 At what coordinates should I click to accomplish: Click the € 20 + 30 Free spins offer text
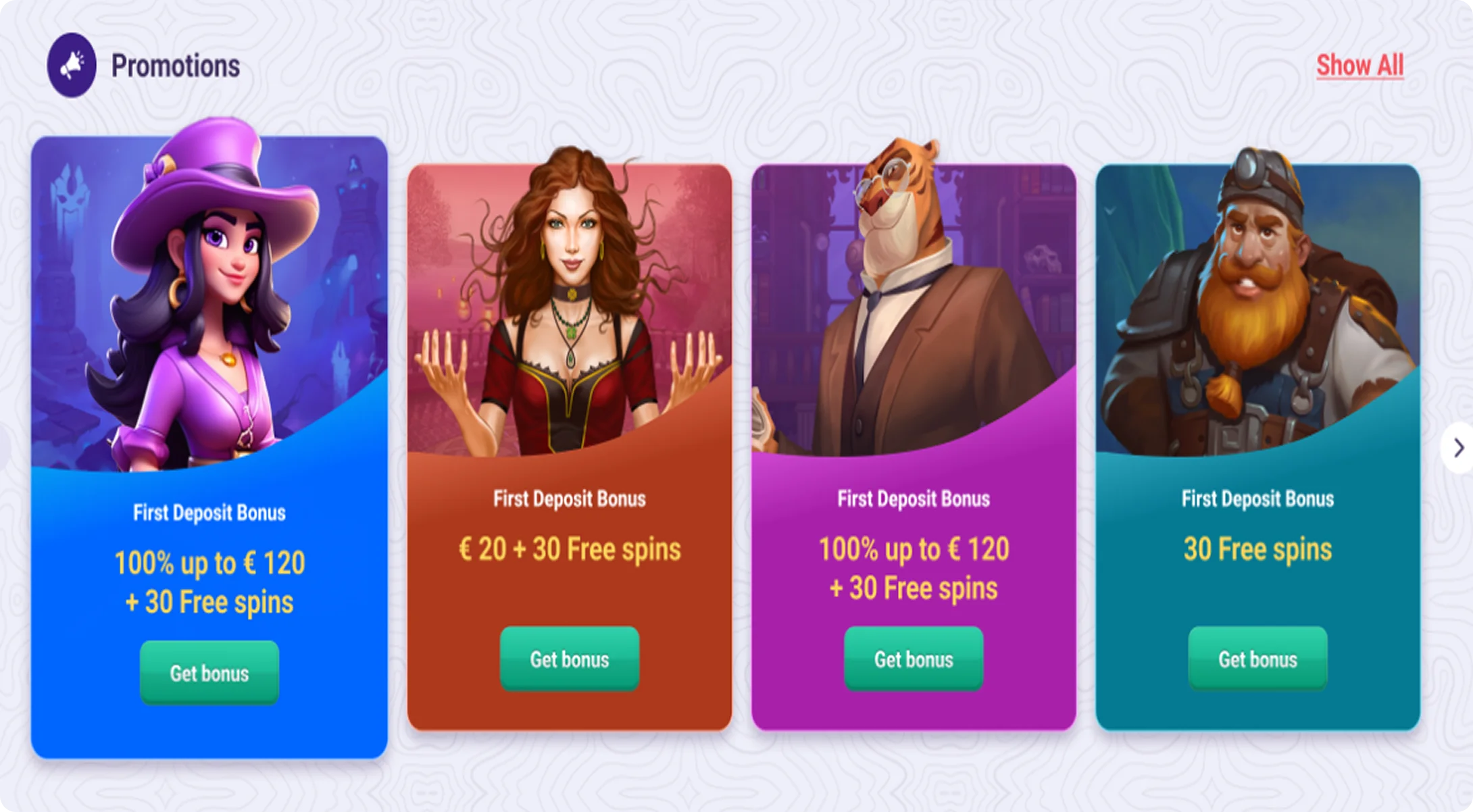(x=570, y=549)
